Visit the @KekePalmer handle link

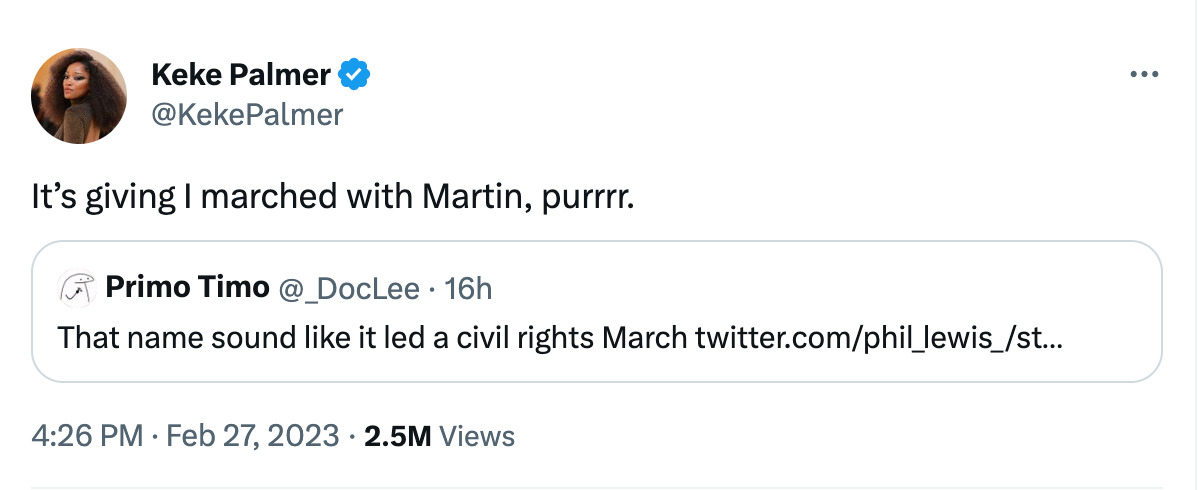(x=246, y=115)
